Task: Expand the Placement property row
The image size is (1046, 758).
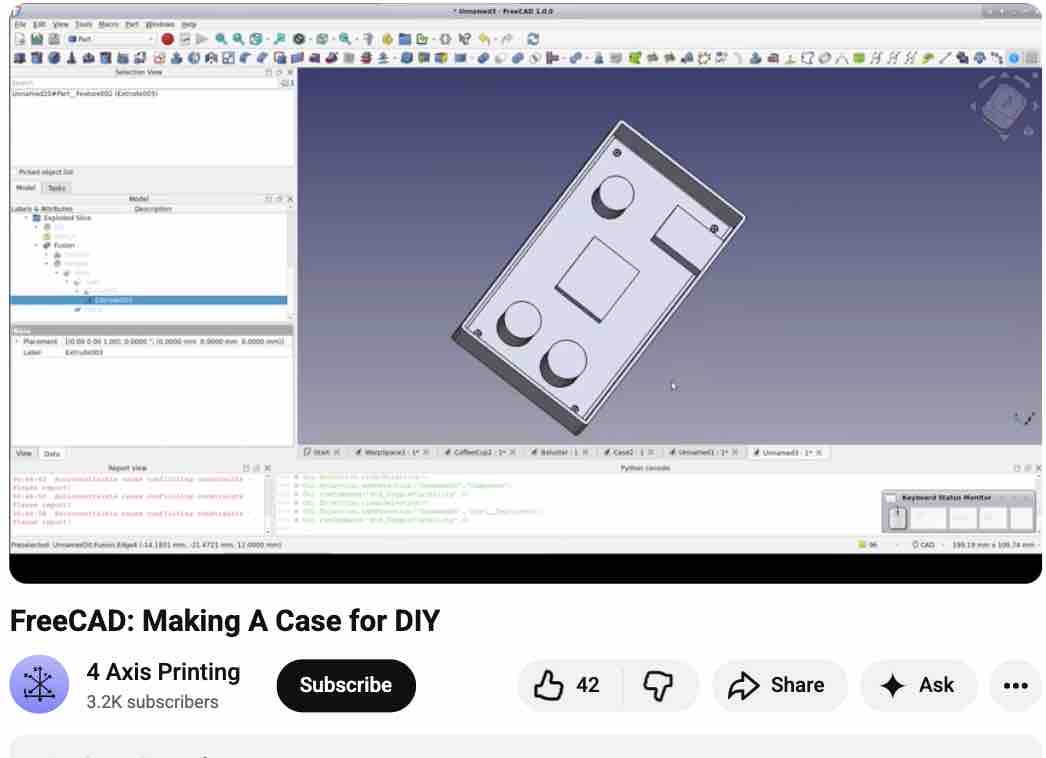Action: [x=17, y=341]
